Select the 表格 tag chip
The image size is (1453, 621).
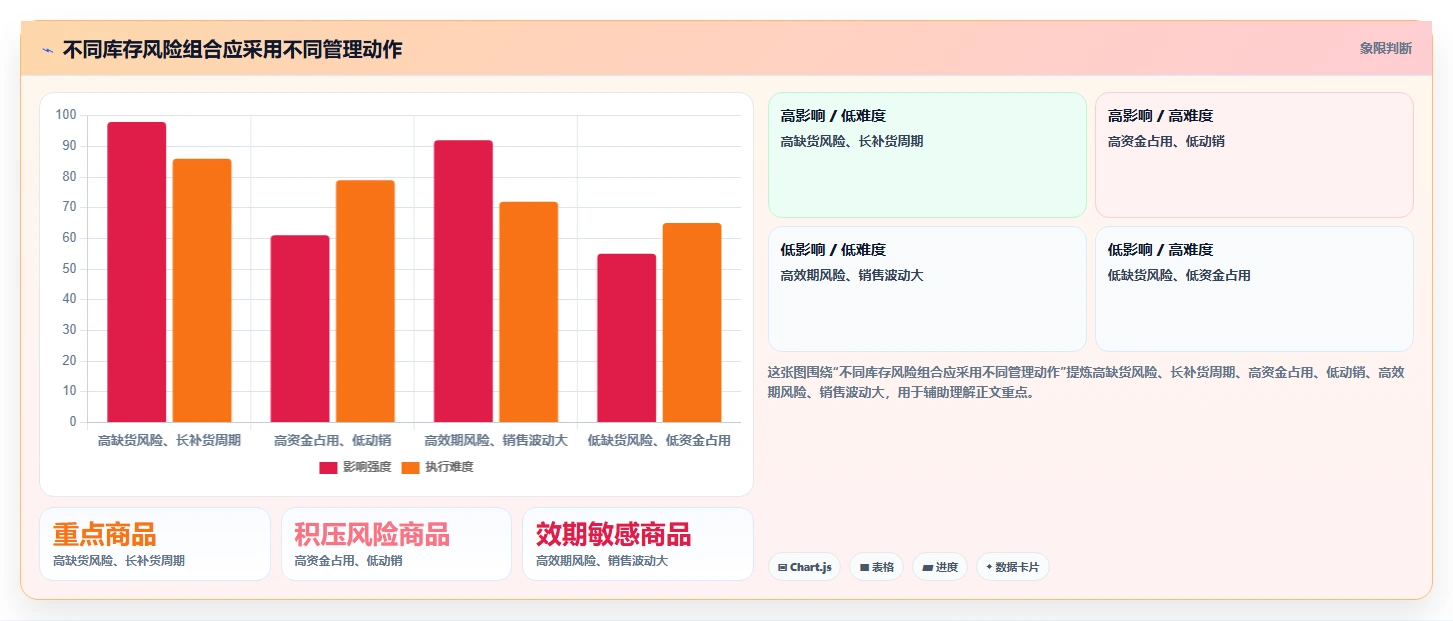[x=876, y=567]
